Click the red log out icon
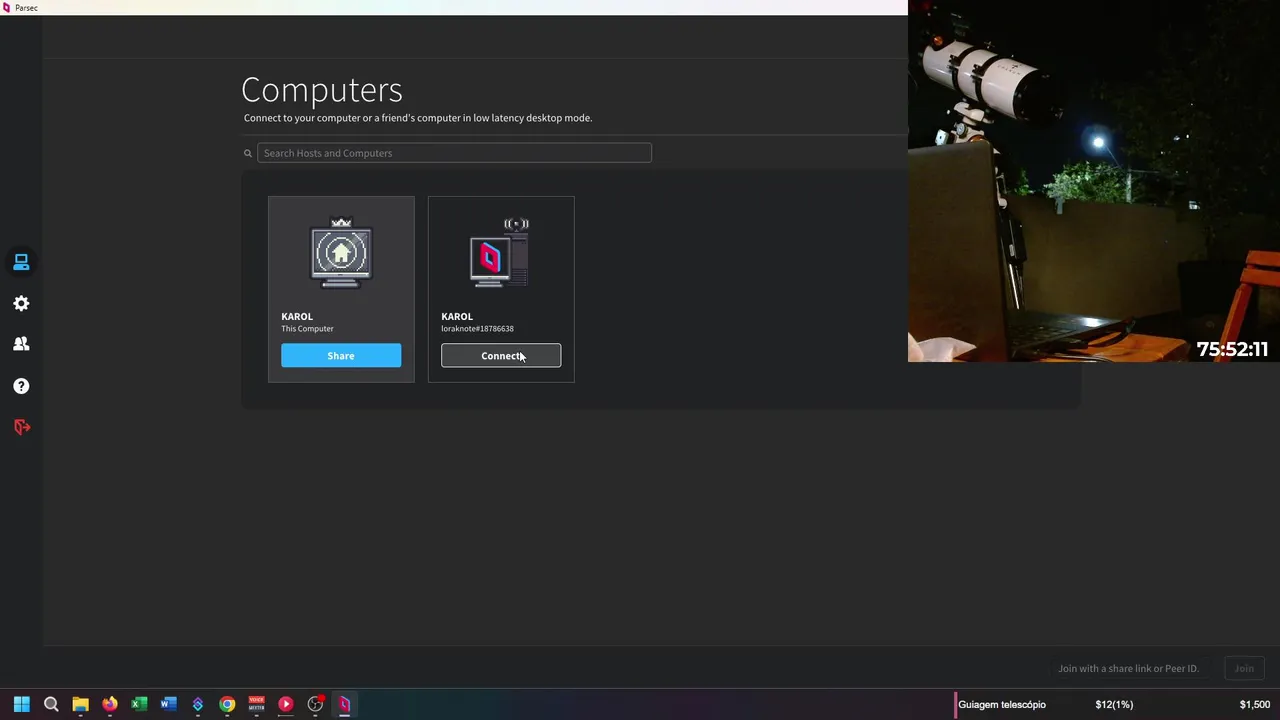The image size is (1280, 720). tap(21, 427)
